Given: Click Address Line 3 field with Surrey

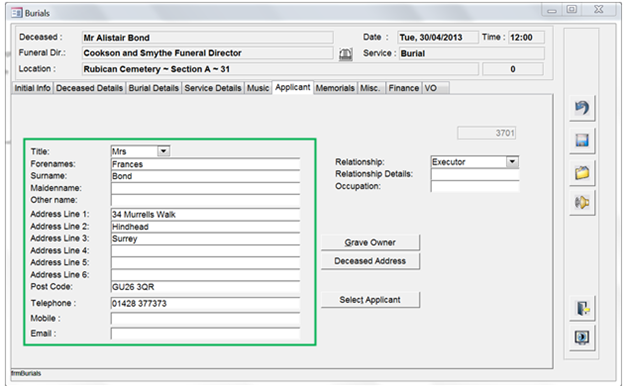Looking at the screenshot, I should click(205, 239).
